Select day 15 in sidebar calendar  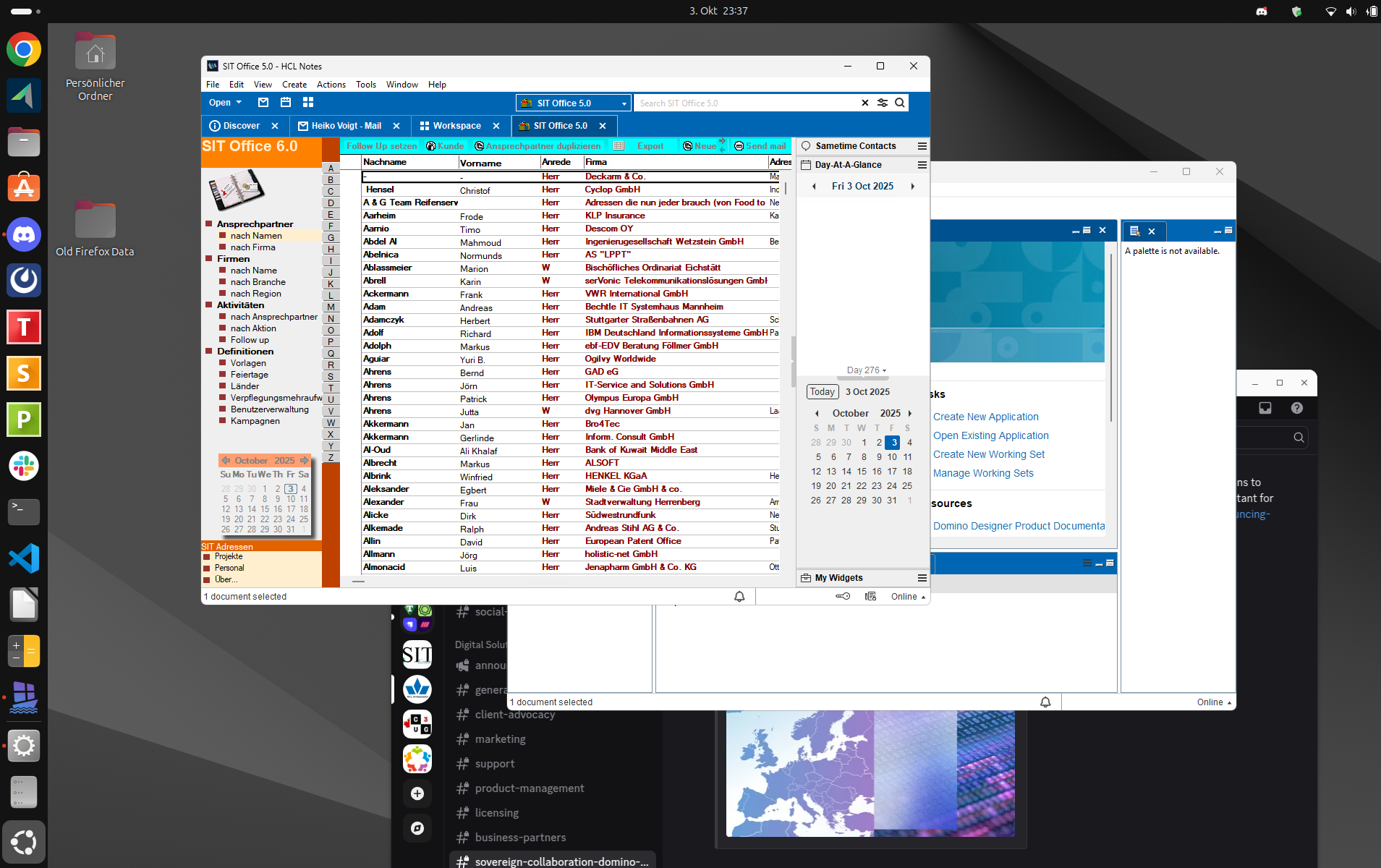click(862, 472)
